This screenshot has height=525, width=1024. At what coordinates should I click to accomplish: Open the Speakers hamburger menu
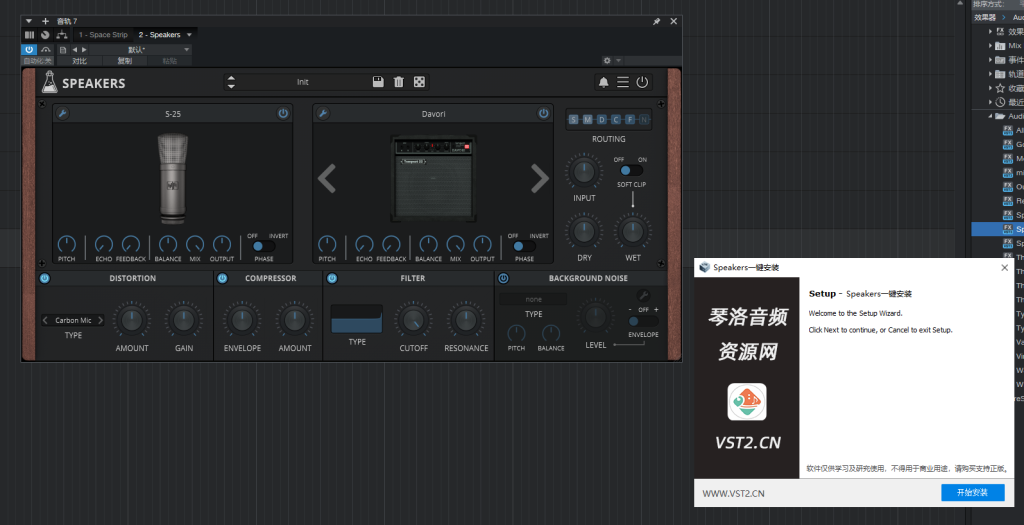coord(623,82)
